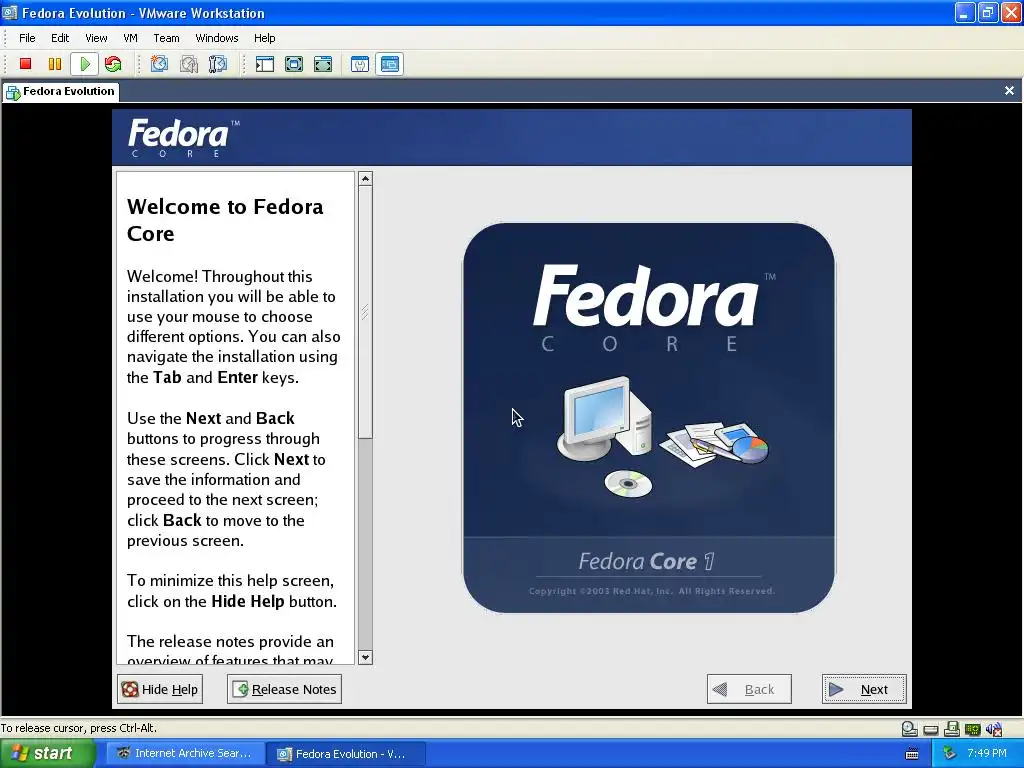Switch to Internet Archive Search taskbar window
The image size is (1024, 768).
point(185,754)
